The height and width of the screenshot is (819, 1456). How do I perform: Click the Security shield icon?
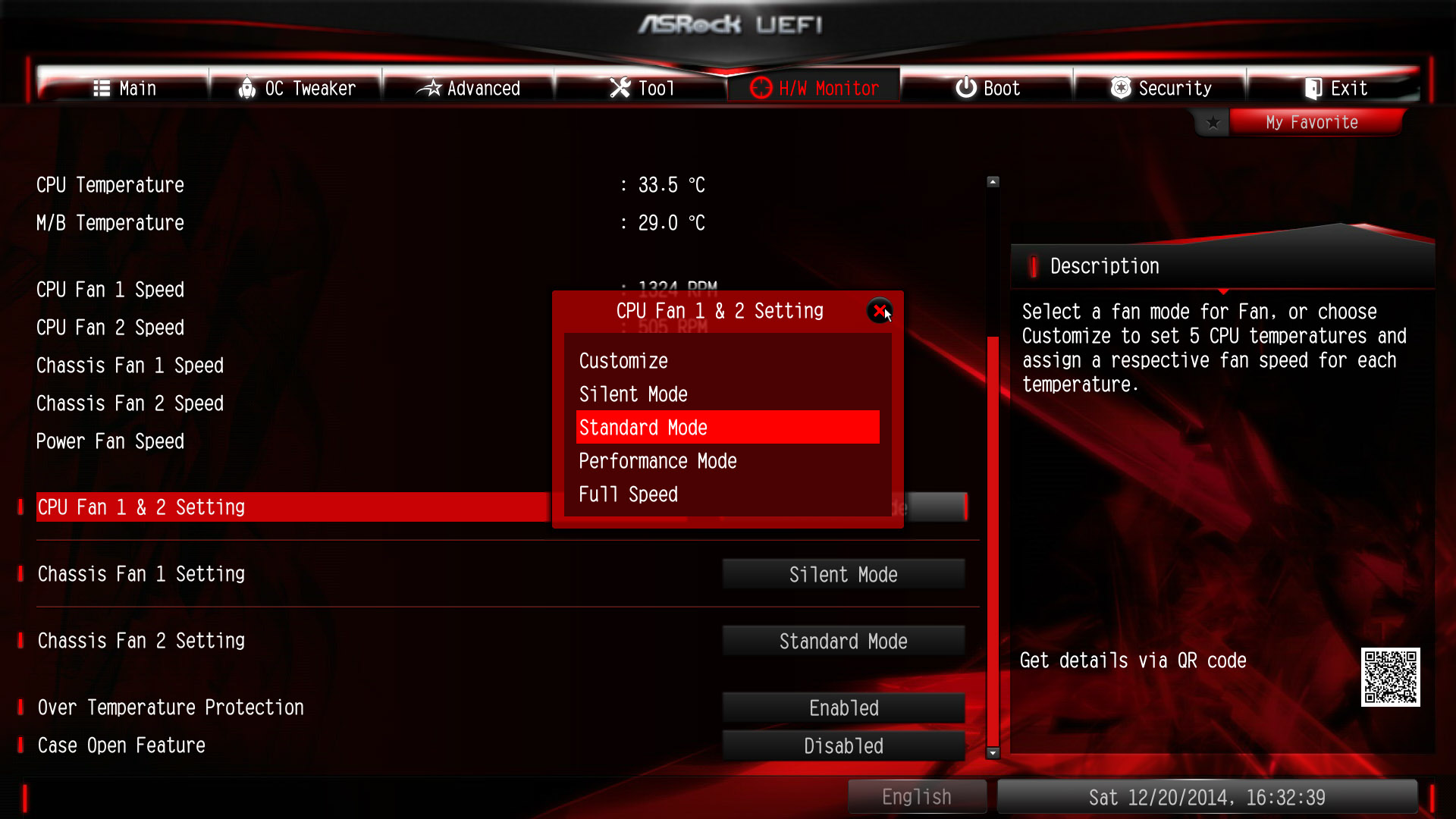pos(1121,88)
